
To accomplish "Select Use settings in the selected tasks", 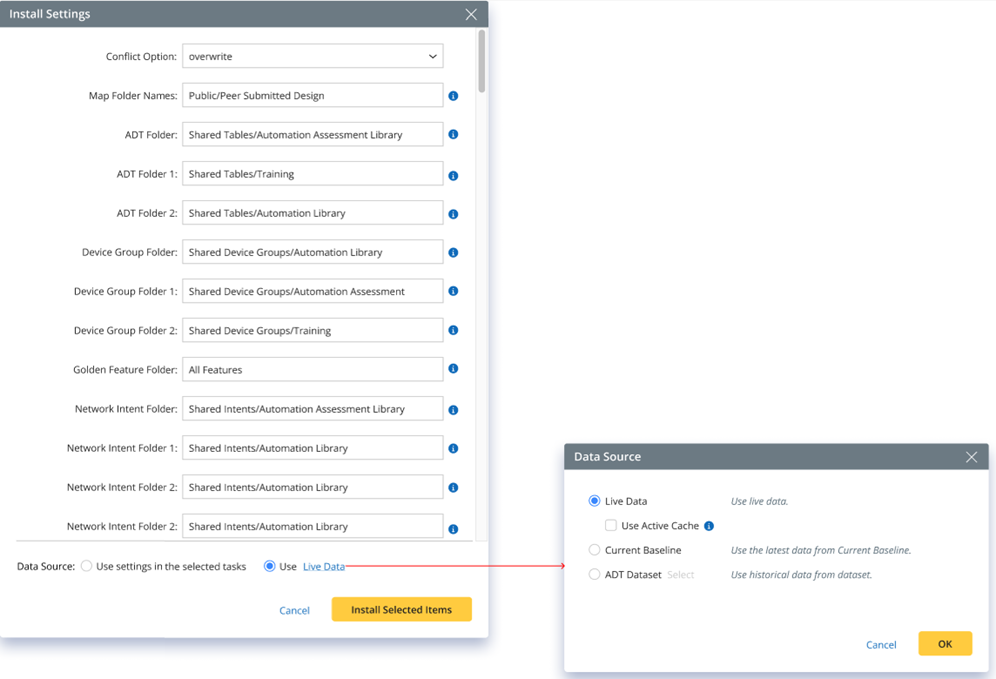I will [x=87, y=567].
